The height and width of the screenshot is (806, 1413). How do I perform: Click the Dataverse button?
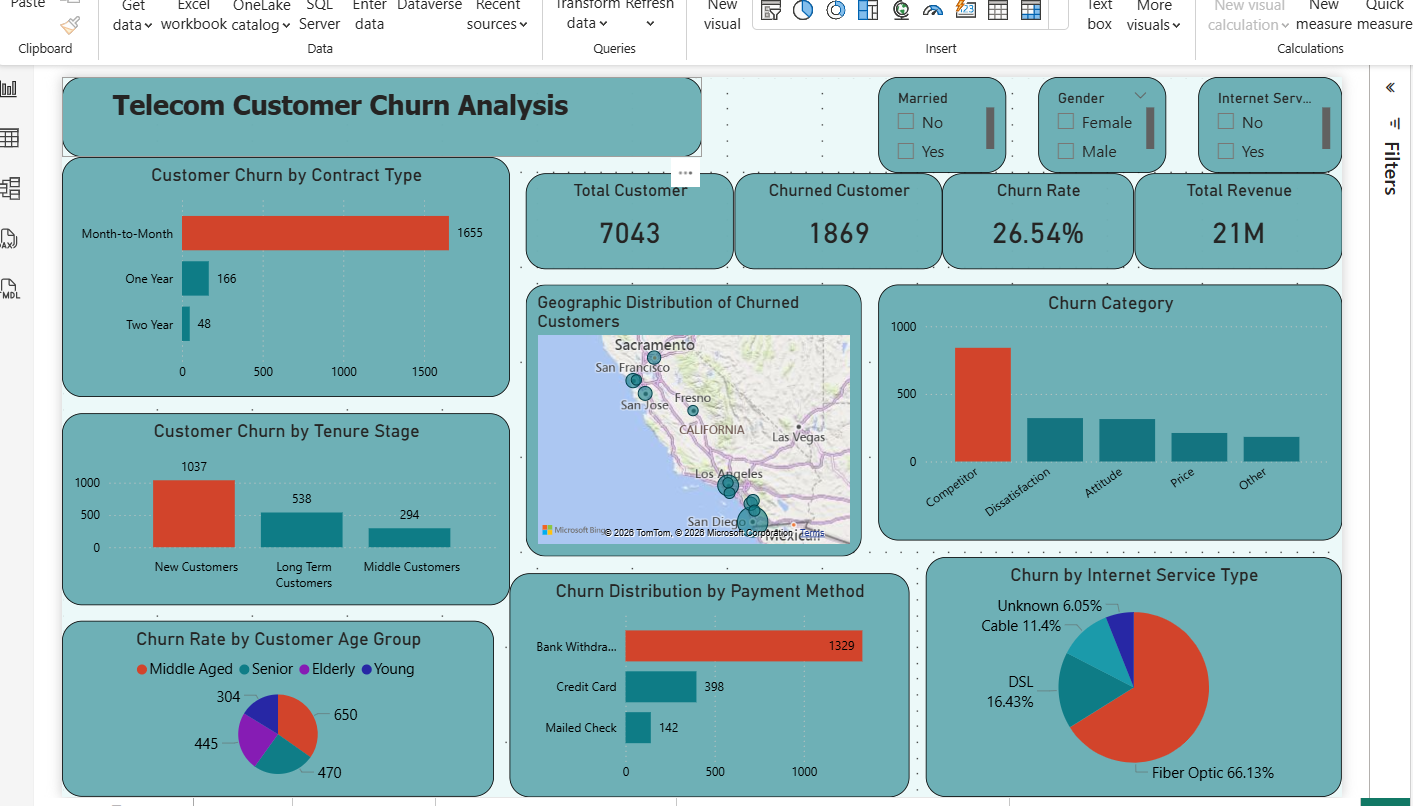point(429,5)
